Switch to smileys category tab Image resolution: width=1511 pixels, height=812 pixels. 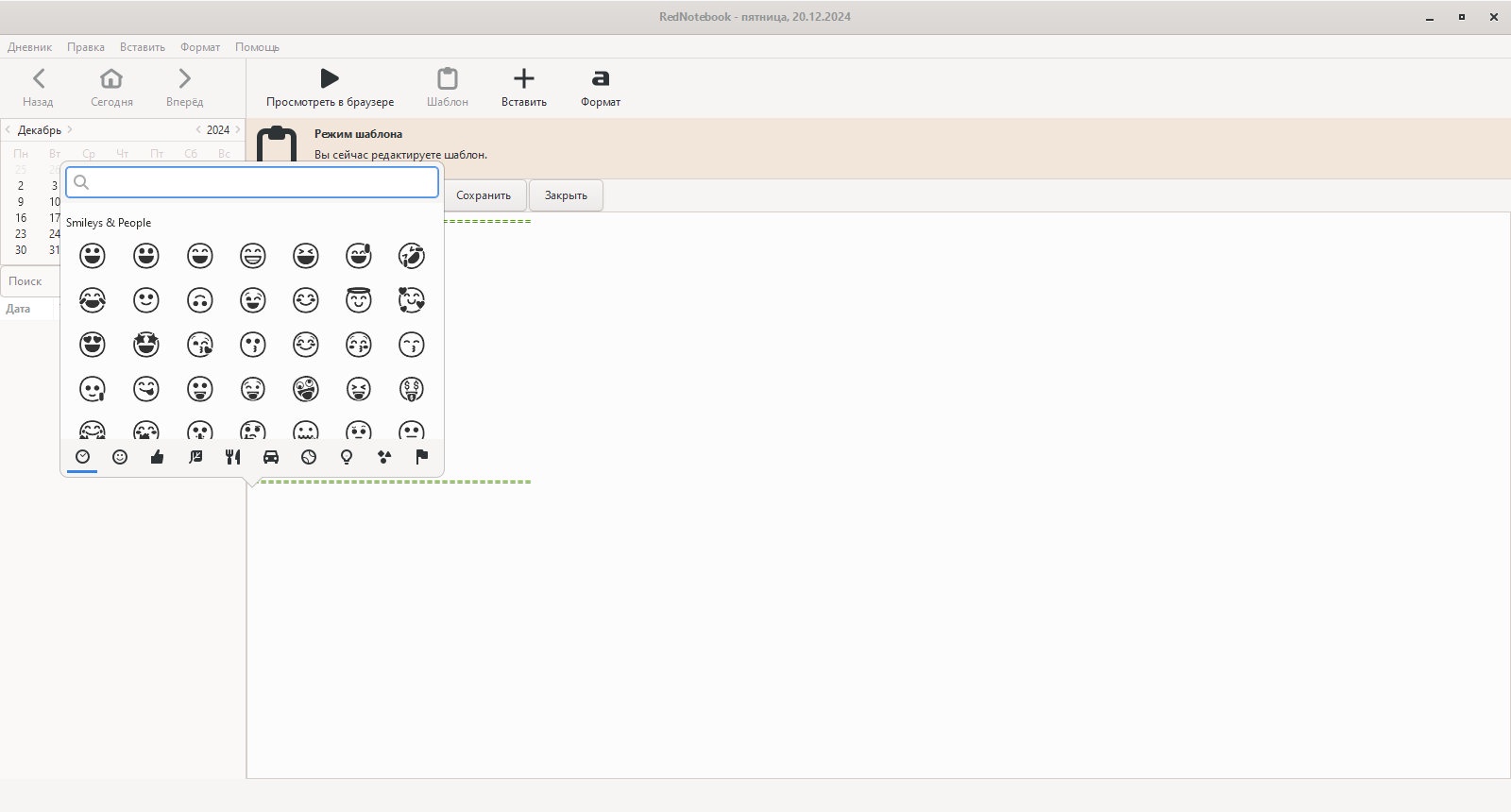click(120, 457)
